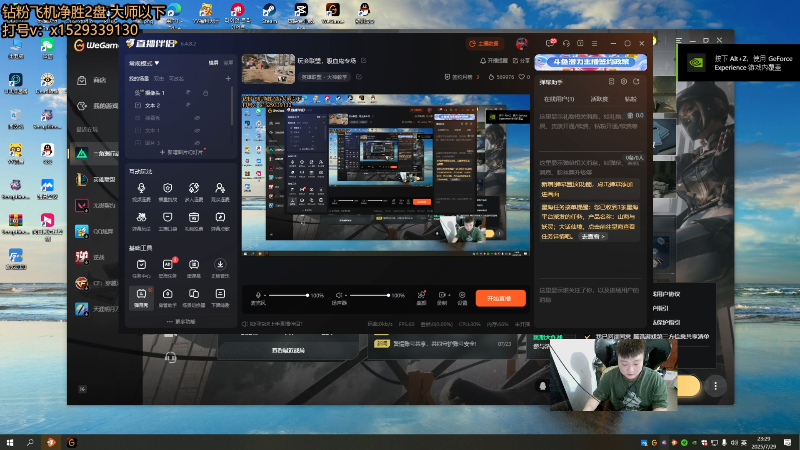Switch to the 贵宾 tab on the right
The image size is (800, 450).
coord(631,99)
